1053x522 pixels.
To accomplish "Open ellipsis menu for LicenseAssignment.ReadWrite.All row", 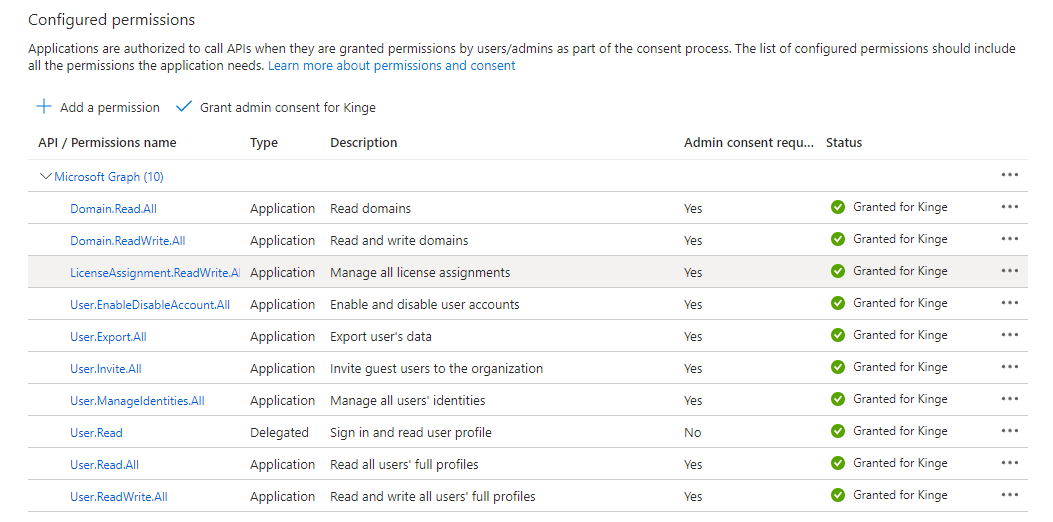I will [1009, 271].
